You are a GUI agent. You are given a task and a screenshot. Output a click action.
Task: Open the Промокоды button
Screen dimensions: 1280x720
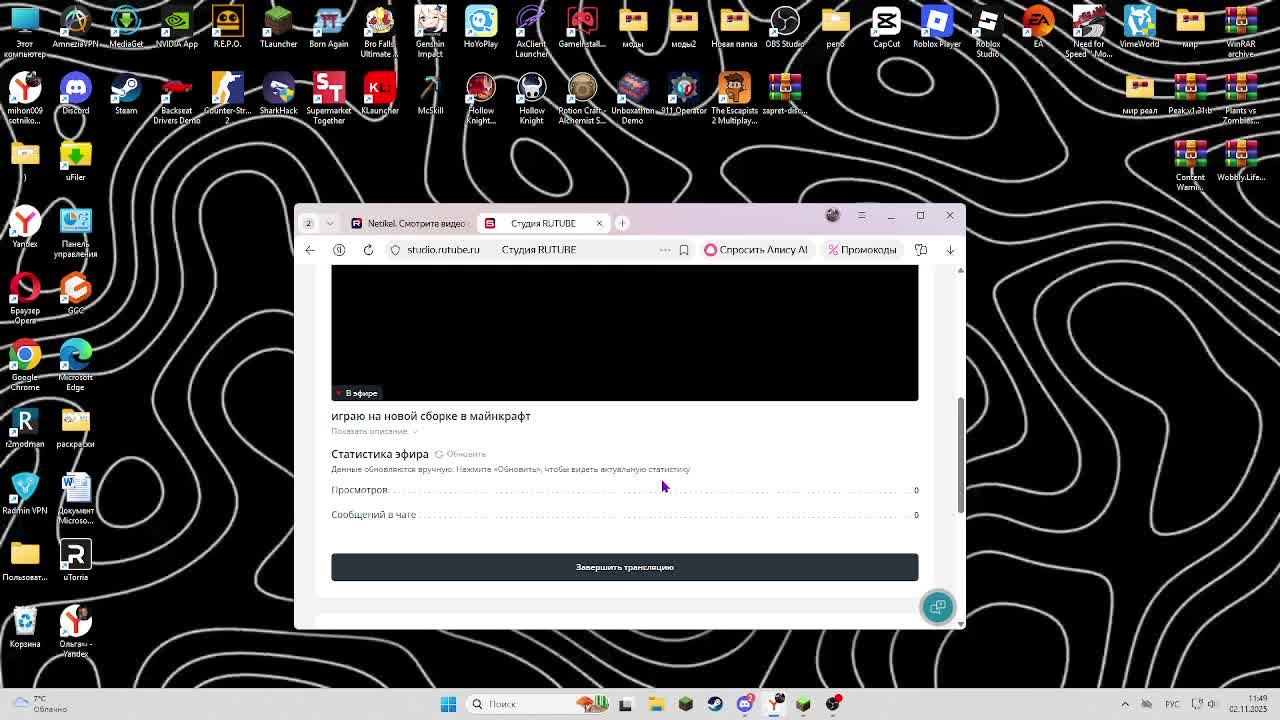click(862, 250)
